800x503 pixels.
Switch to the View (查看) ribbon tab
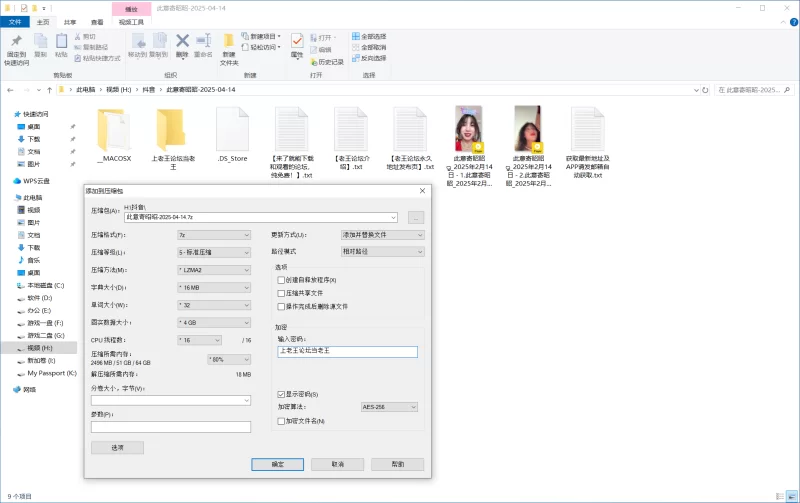97,22
